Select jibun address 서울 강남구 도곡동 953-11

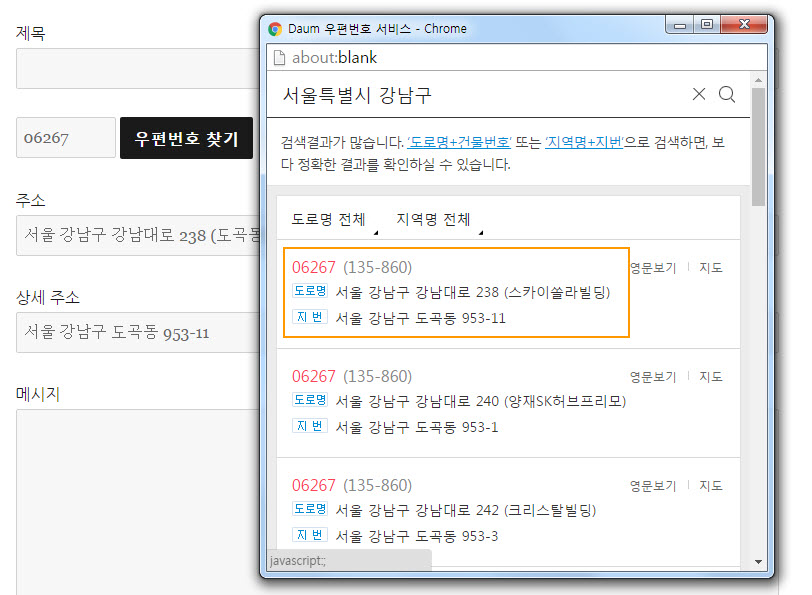coord(420,318)
